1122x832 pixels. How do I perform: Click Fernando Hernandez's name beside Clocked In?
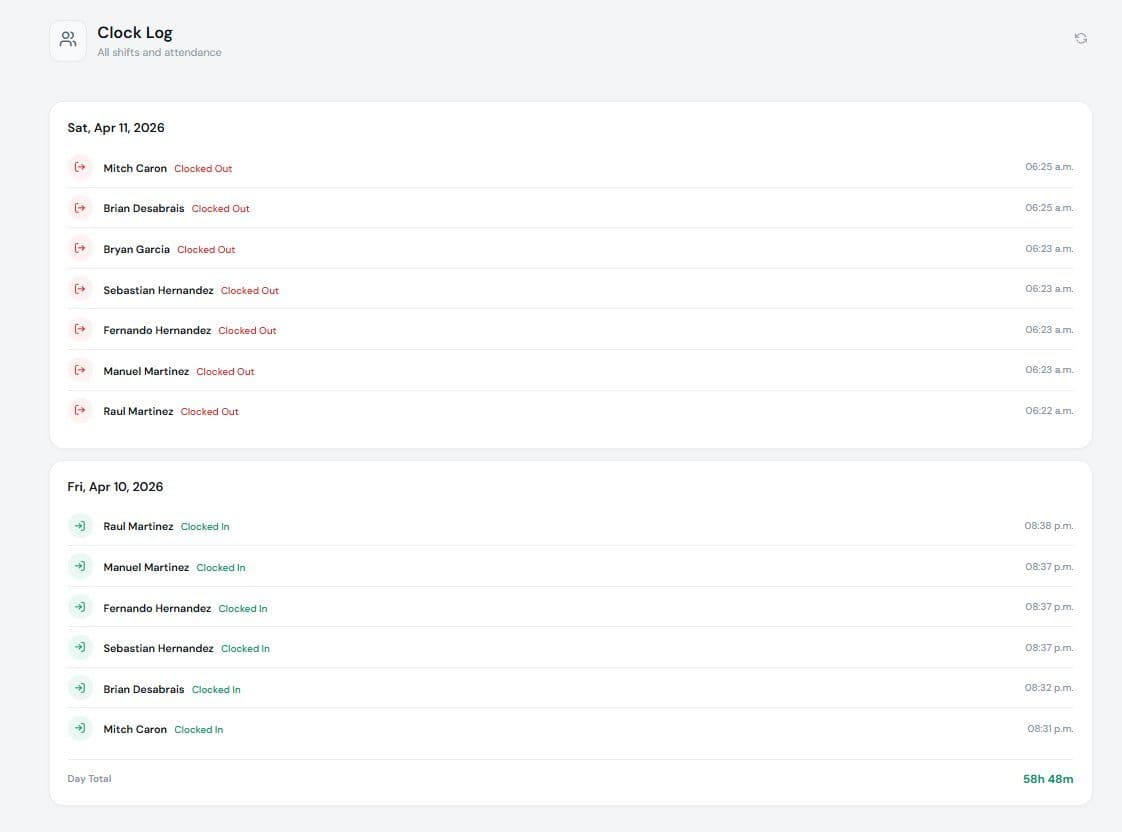(x=157, y=607)
